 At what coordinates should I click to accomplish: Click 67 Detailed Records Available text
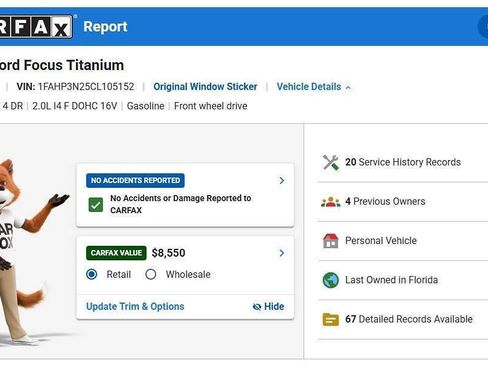coord(409,319)
